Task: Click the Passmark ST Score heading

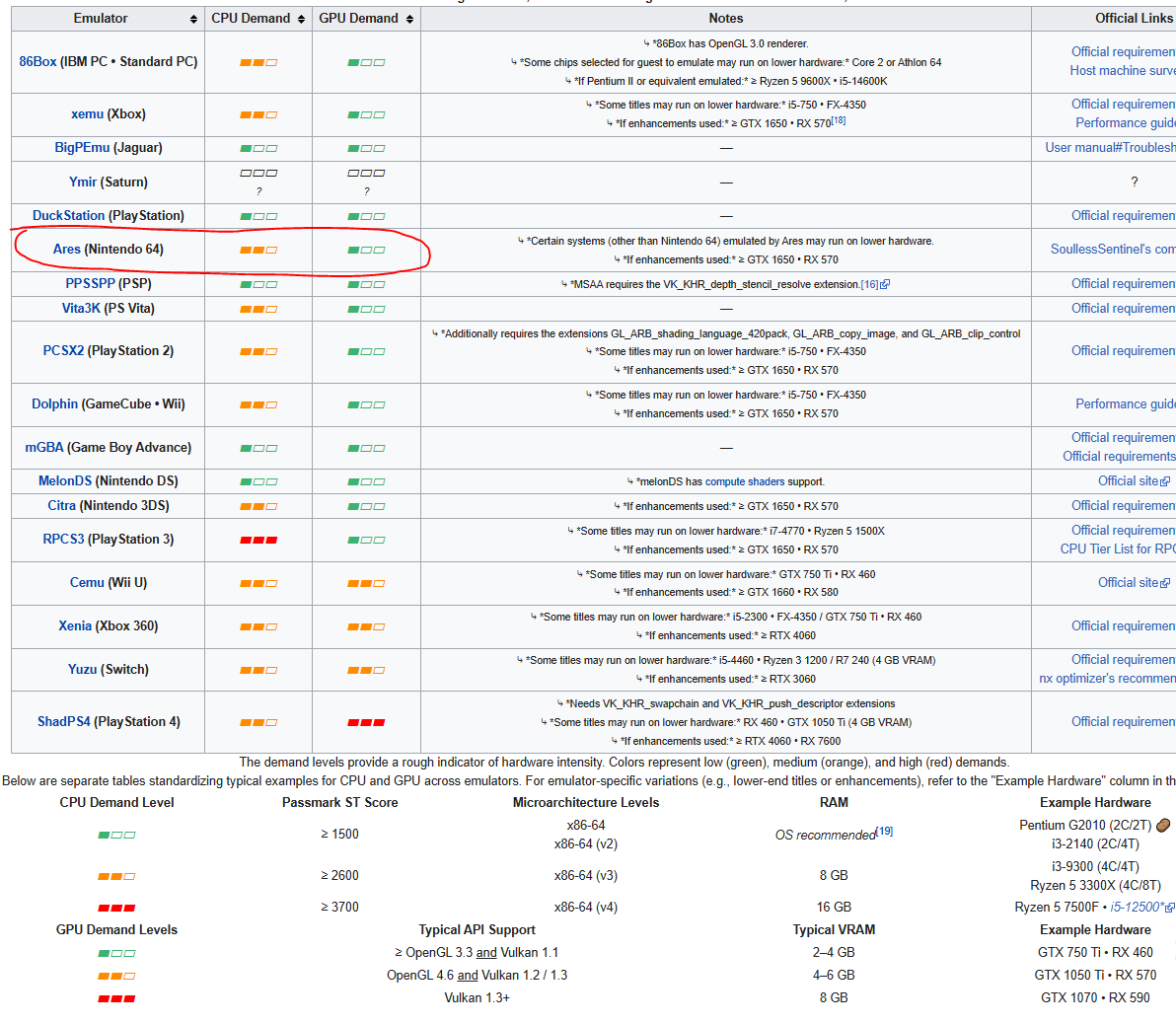Action: click(339, 803)
